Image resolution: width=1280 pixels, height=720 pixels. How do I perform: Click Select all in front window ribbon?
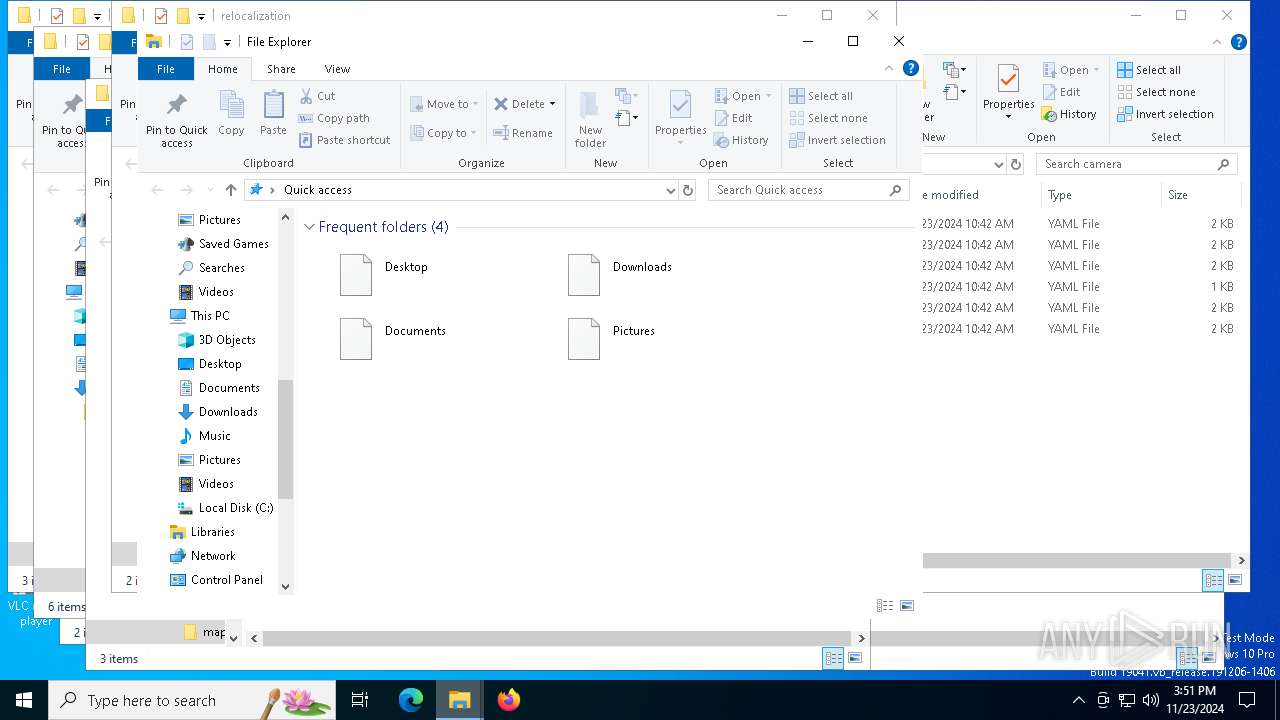pyautogui.click(x=821, y=96)
